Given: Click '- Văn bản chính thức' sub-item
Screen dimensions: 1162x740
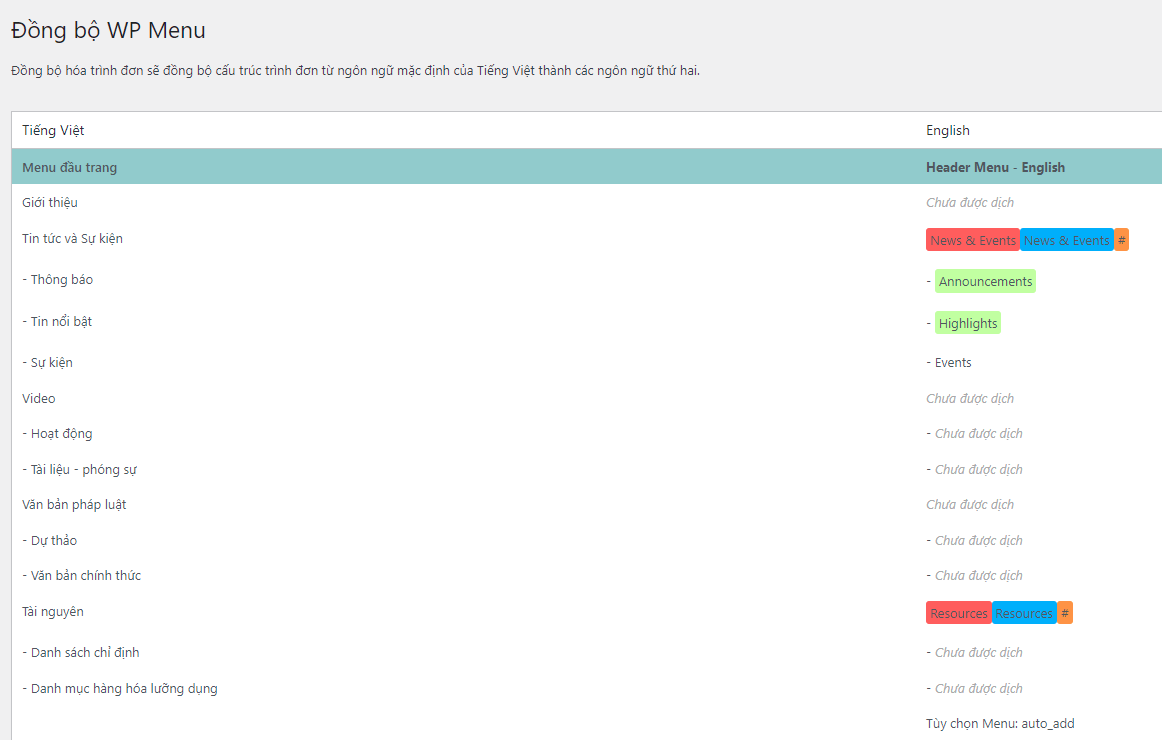Looking at the screenshot, I should tap(82, 576).
